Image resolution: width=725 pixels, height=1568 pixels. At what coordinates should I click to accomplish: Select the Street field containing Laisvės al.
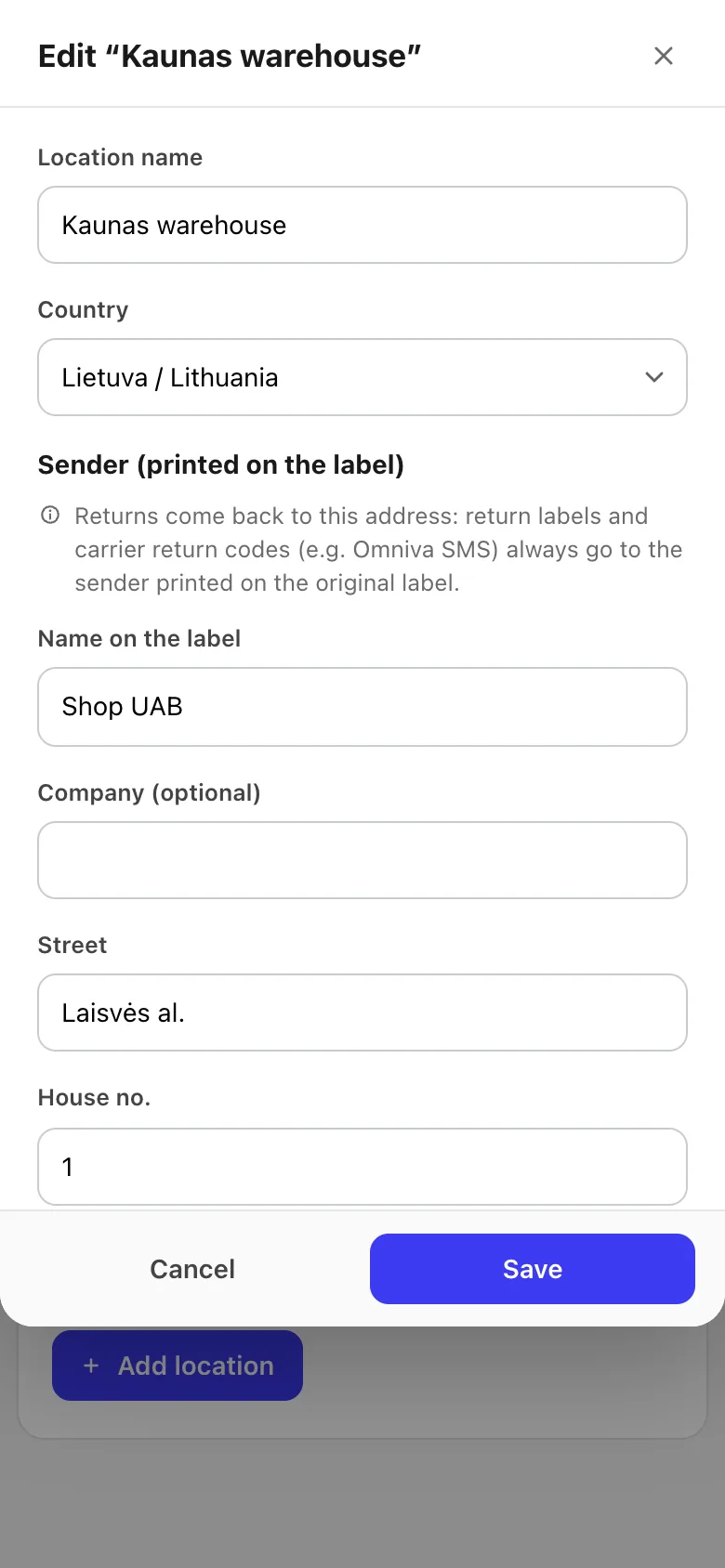click(x=362, y=1013)
